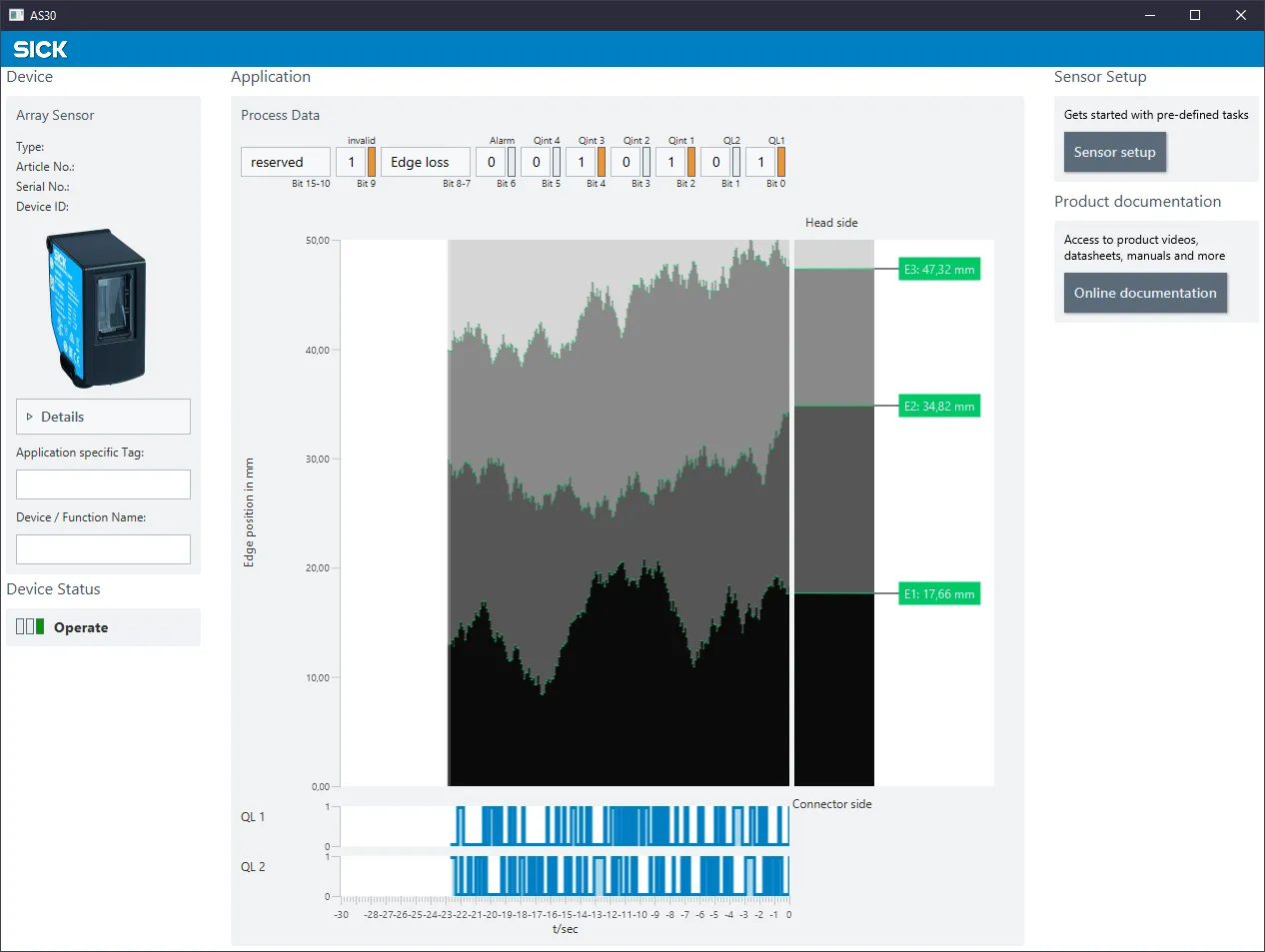
Task: Select the E1: 17,66 mm edge marker
Action: click(x=939, y=593)
